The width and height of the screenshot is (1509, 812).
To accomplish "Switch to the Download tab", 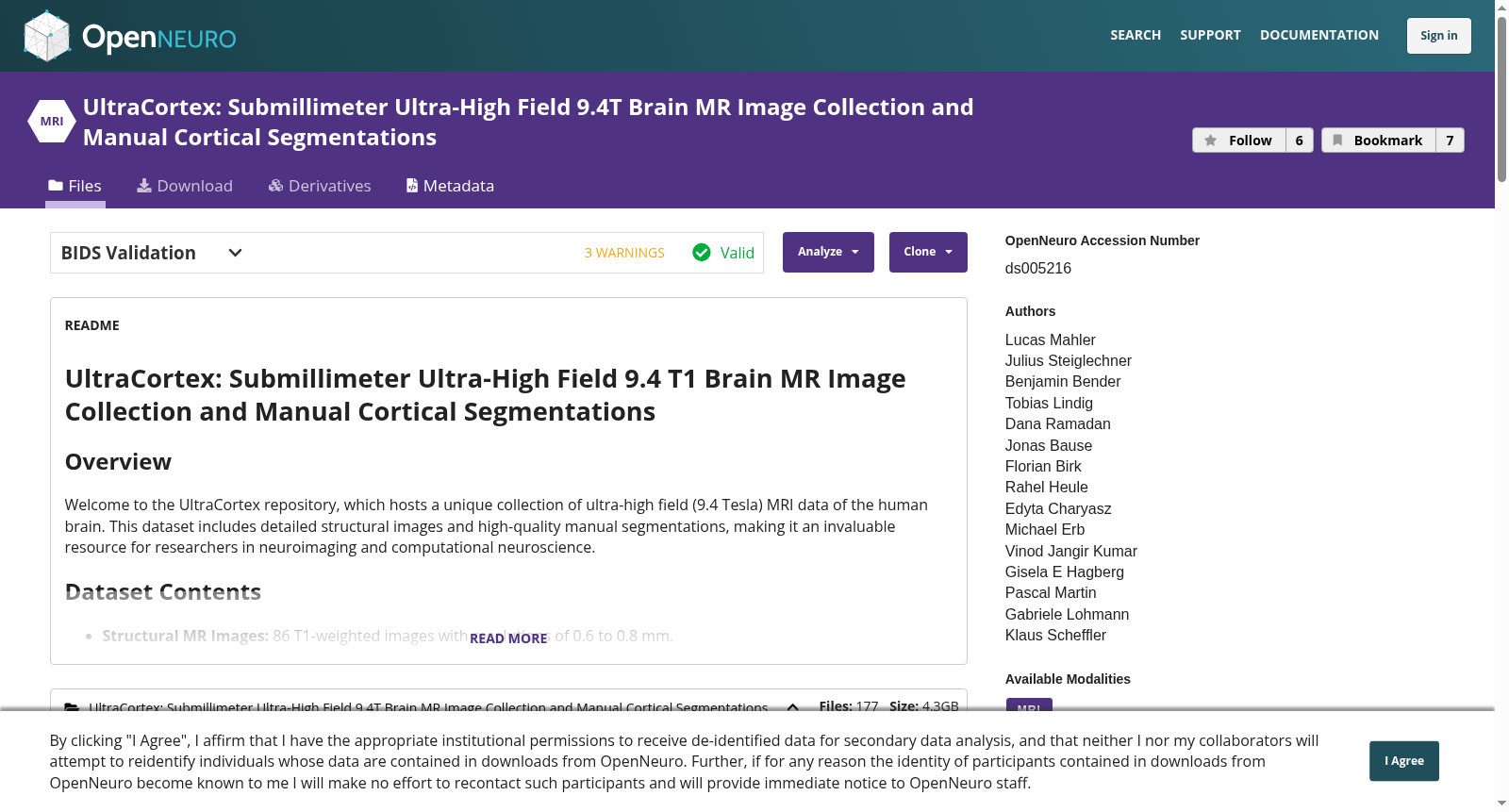I will (185, 186).
